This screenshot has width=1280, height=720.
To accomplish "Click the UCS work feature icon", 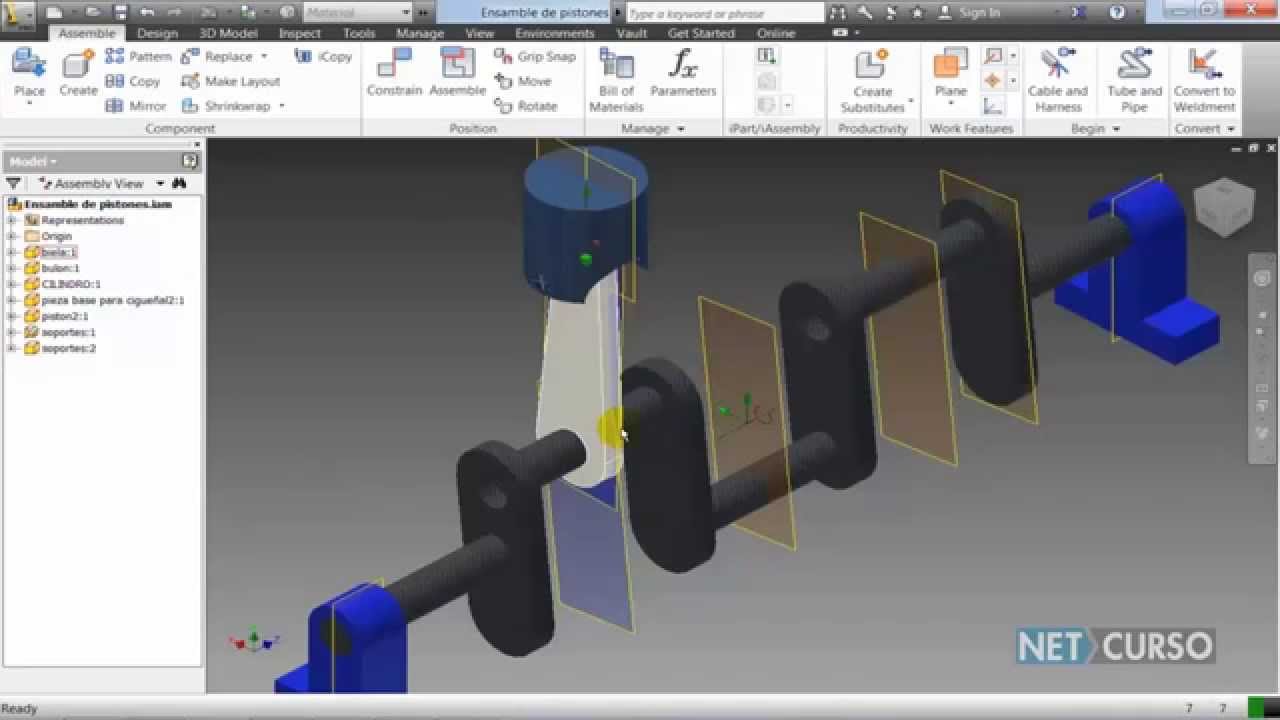I will coord(993,105).
